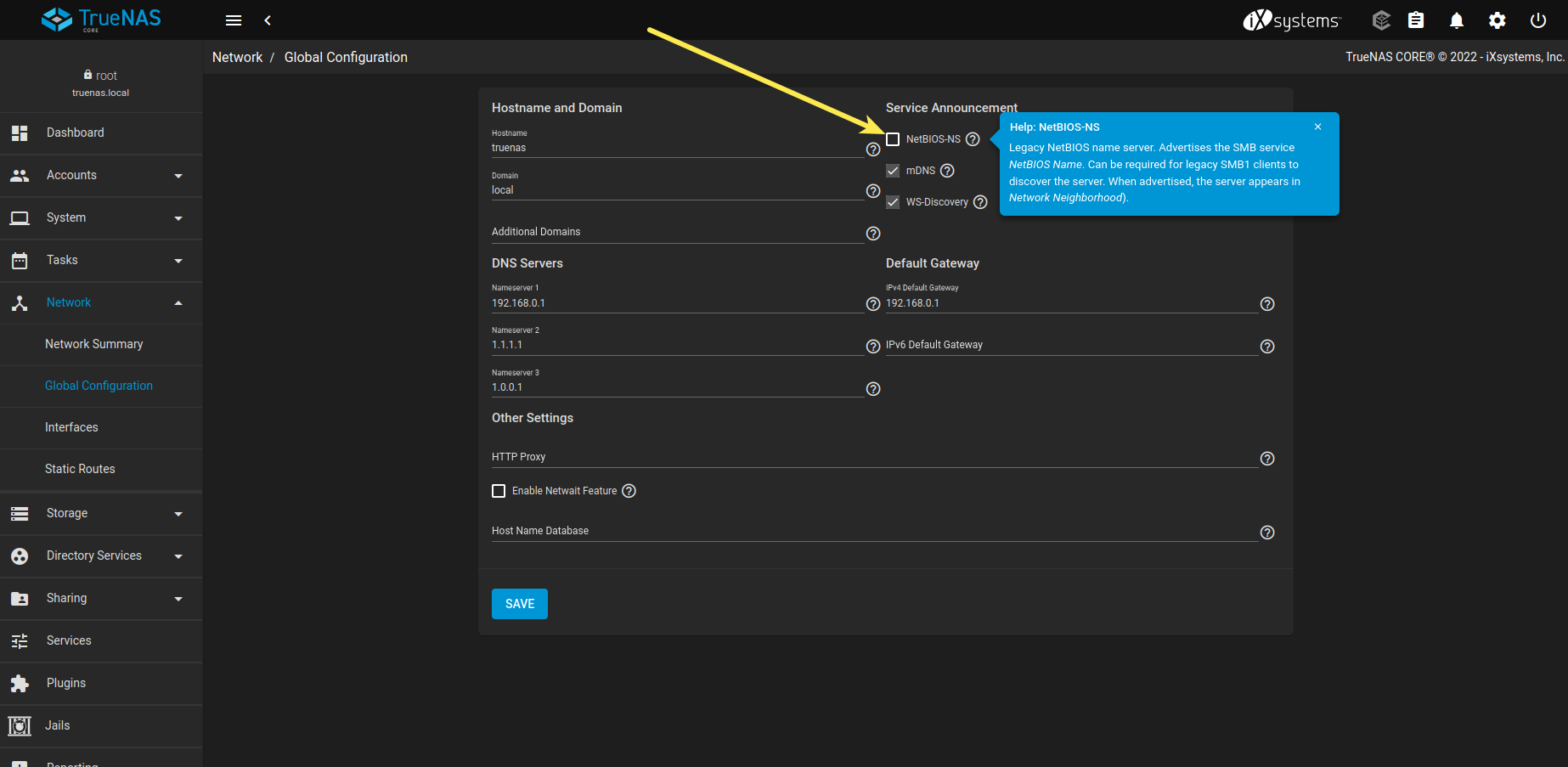Show help for Enable Netwait Feature
Screen dimensions: 1568x767
pyautogui.click(x=629, y=491)
